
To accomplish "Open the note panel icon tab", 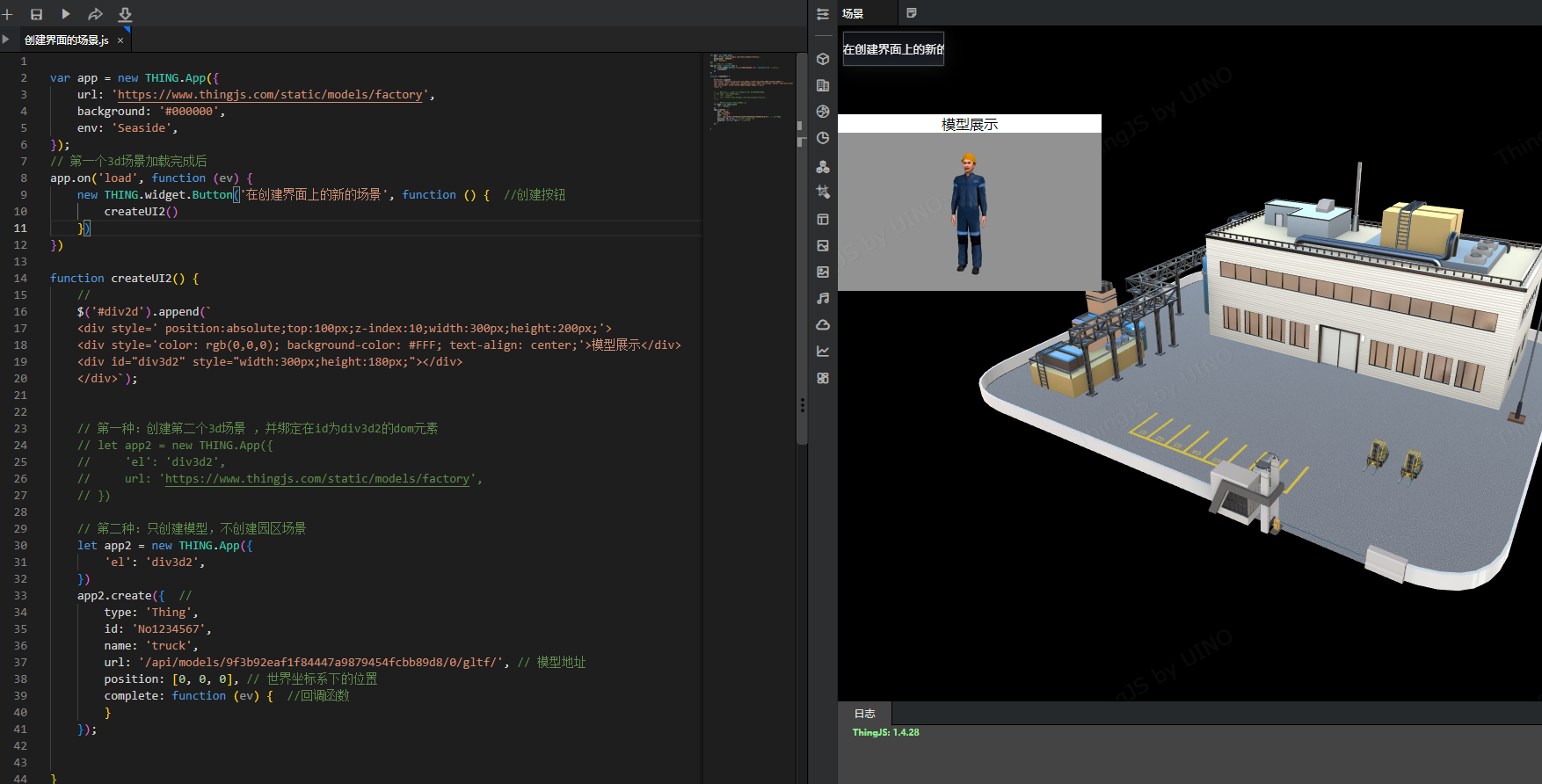I will pos(912,13).
